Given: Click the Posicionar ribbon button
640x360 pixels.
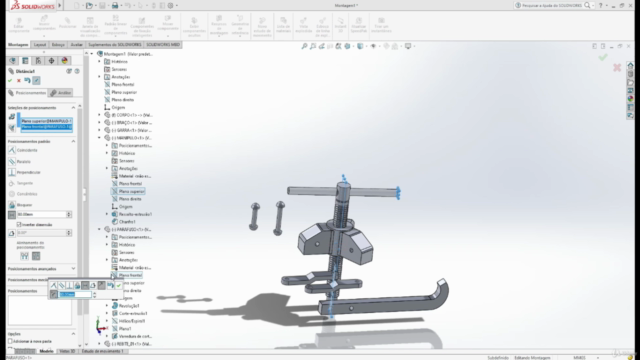Looking at the screenshot, I should tap(67, 23).
